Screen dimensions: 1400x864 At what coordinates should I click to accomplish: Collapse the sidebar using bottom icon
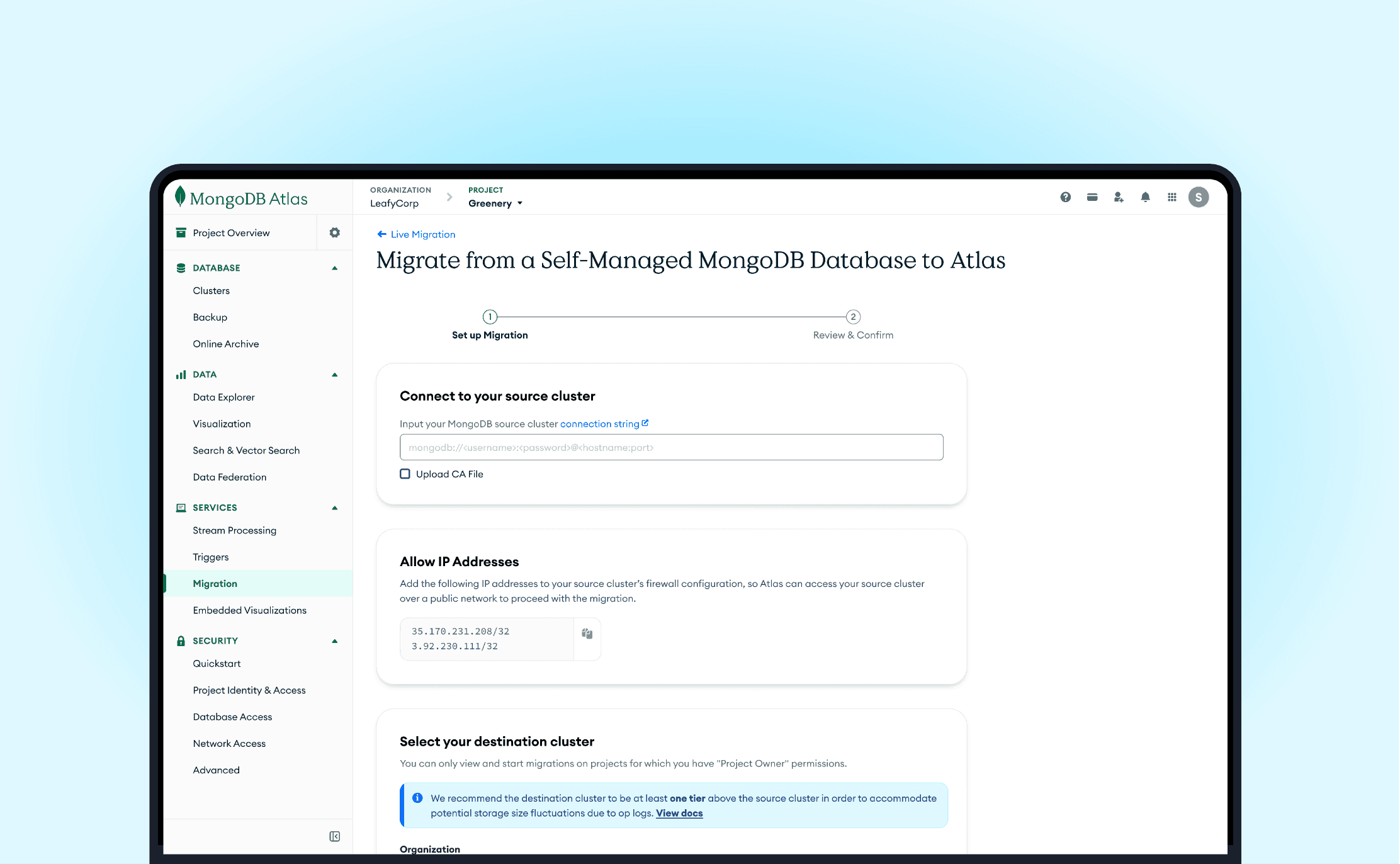click(334, 836)
